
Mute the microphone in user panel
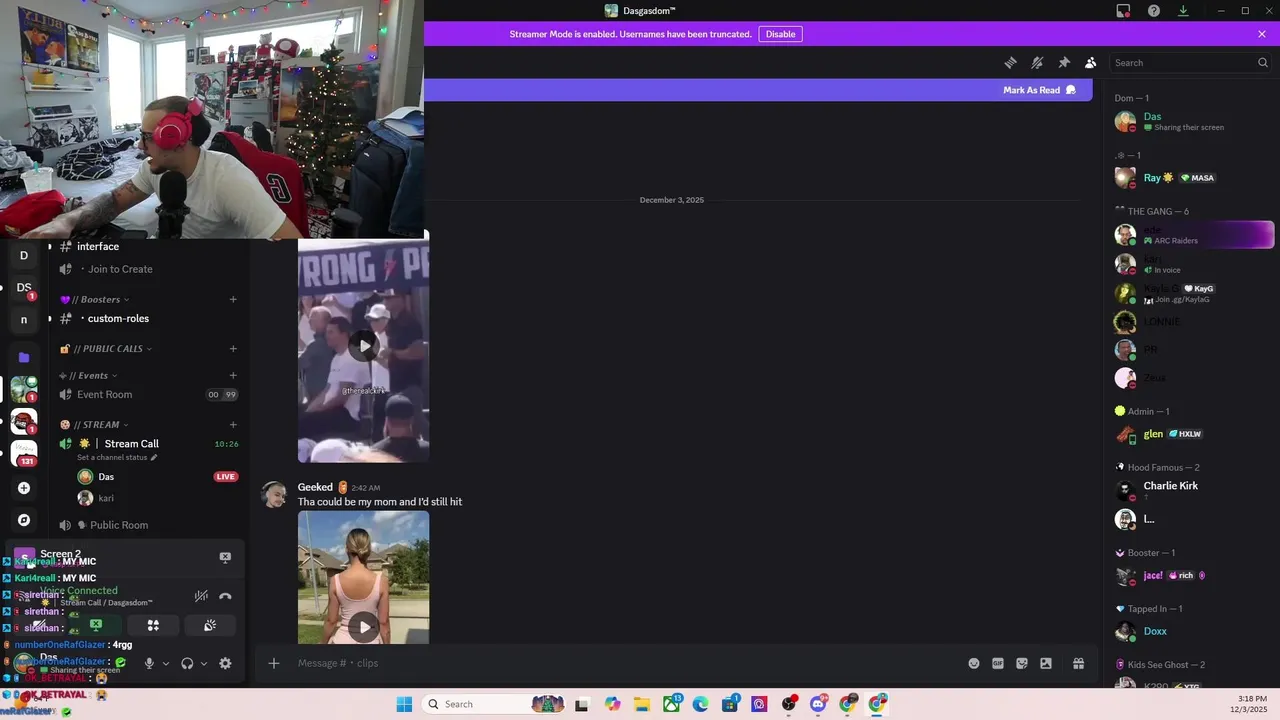(149, 663)
